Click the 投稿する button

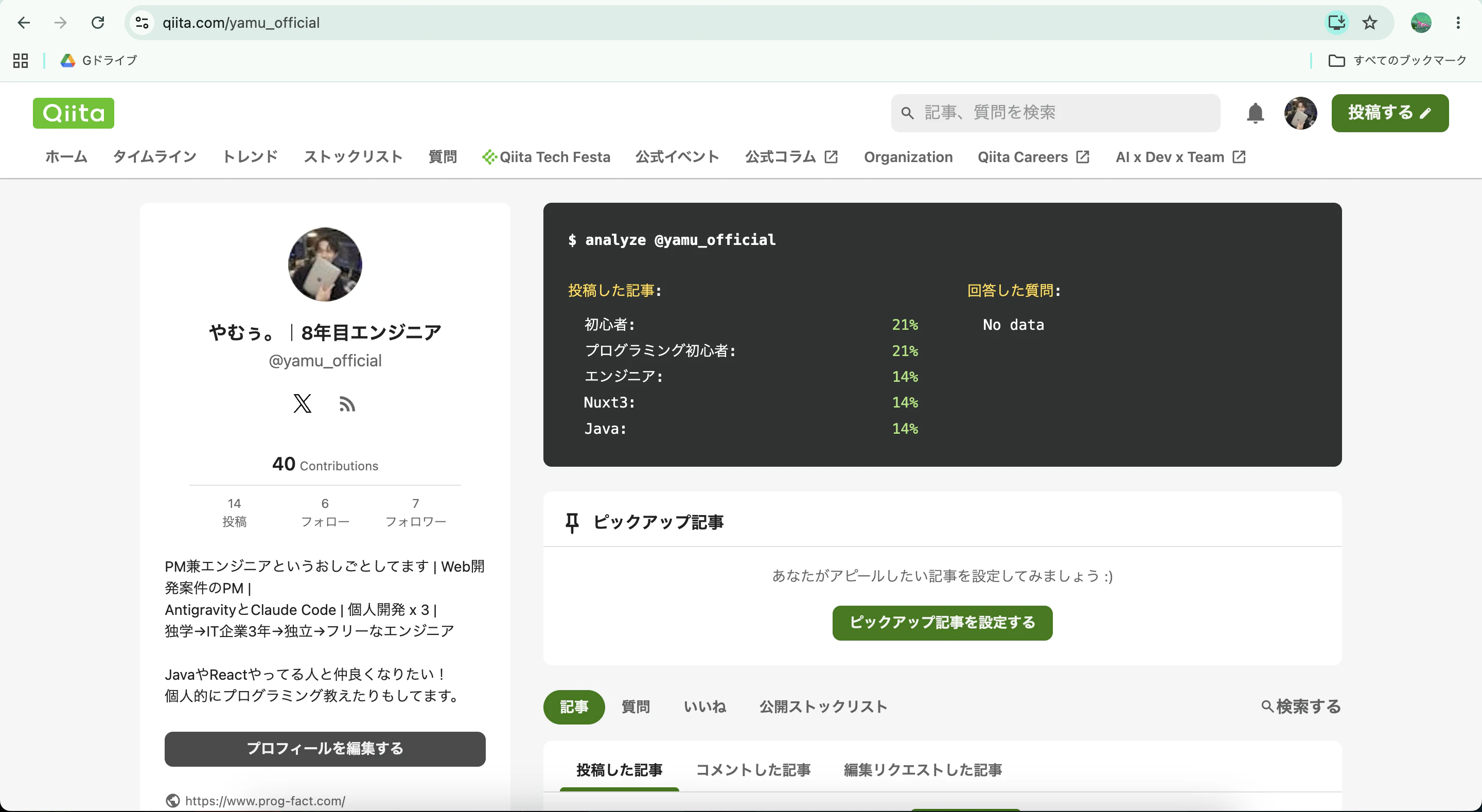click(x=1389, y=113)
